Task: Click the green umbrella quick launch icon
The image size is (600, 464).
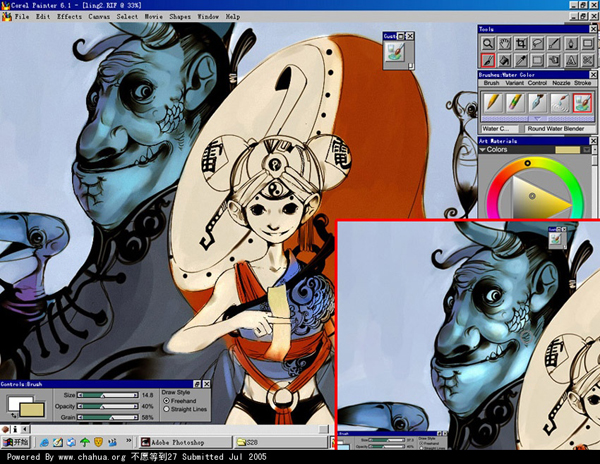Action: pyautogui.click(x=85, y=443)
